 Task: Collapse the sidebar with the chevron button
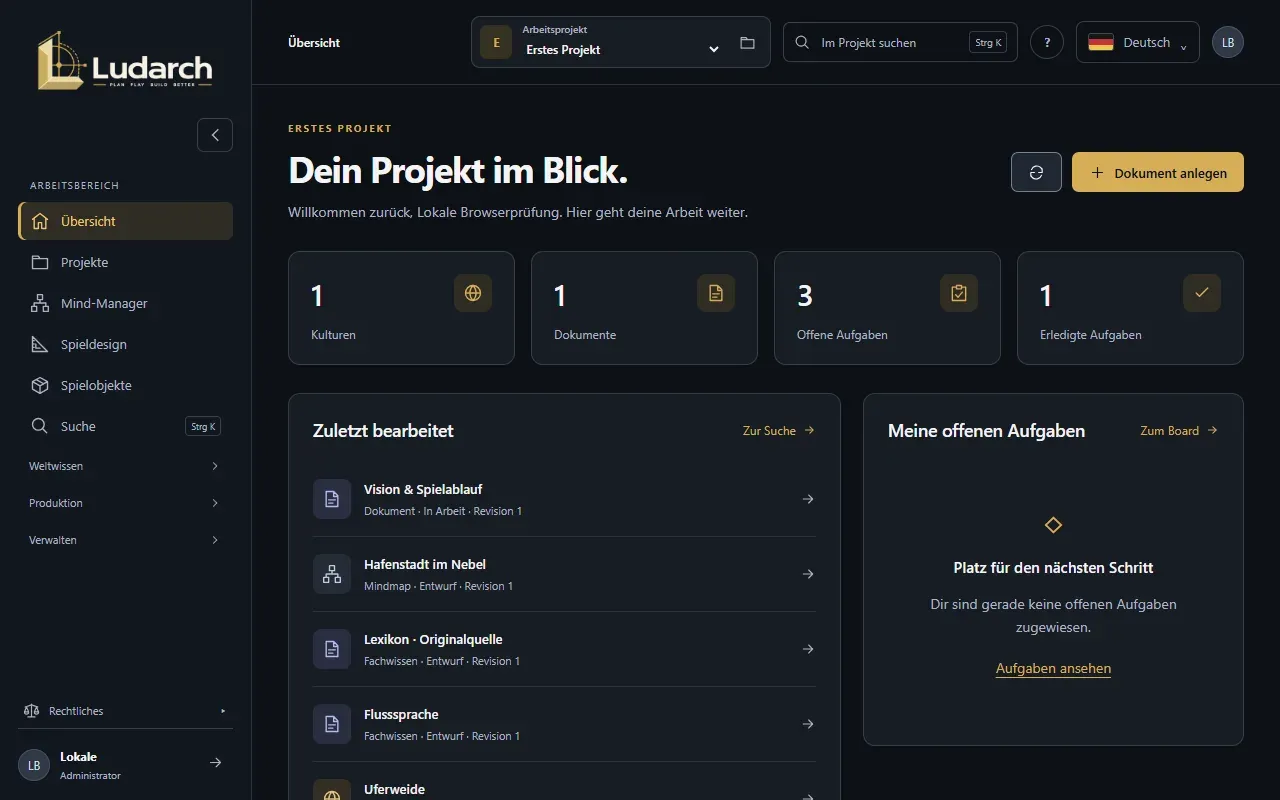pos(215,135)
